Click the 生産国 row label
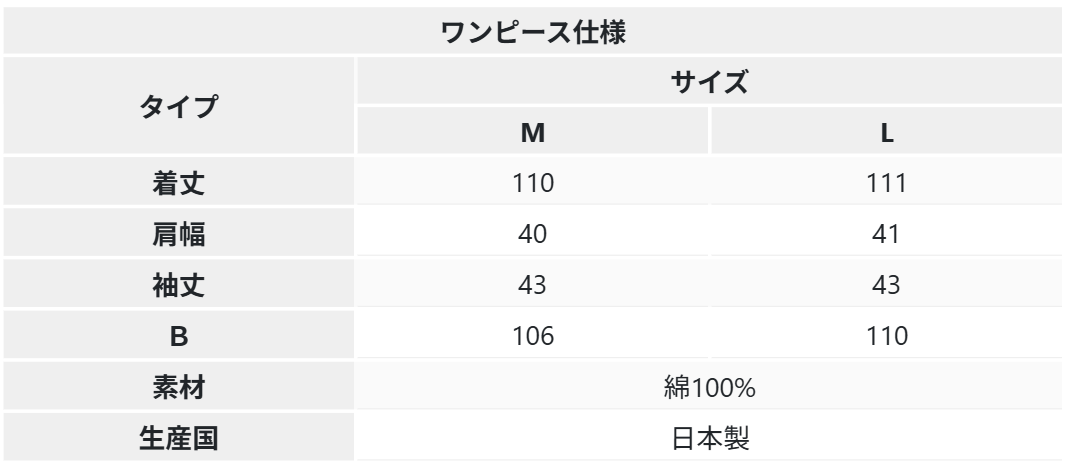 coord(179,438)
